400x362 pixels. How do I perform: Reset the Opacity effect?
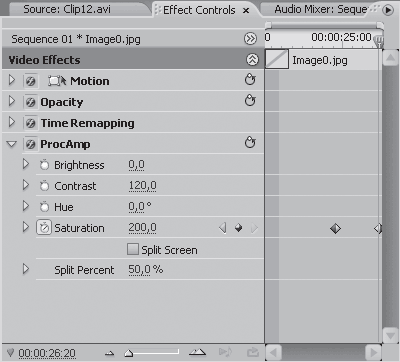tap(250, 101)
